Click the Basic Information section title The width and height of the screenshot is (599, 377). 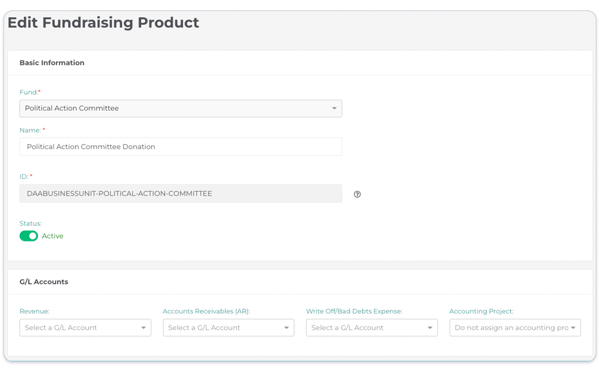point(52,63)
